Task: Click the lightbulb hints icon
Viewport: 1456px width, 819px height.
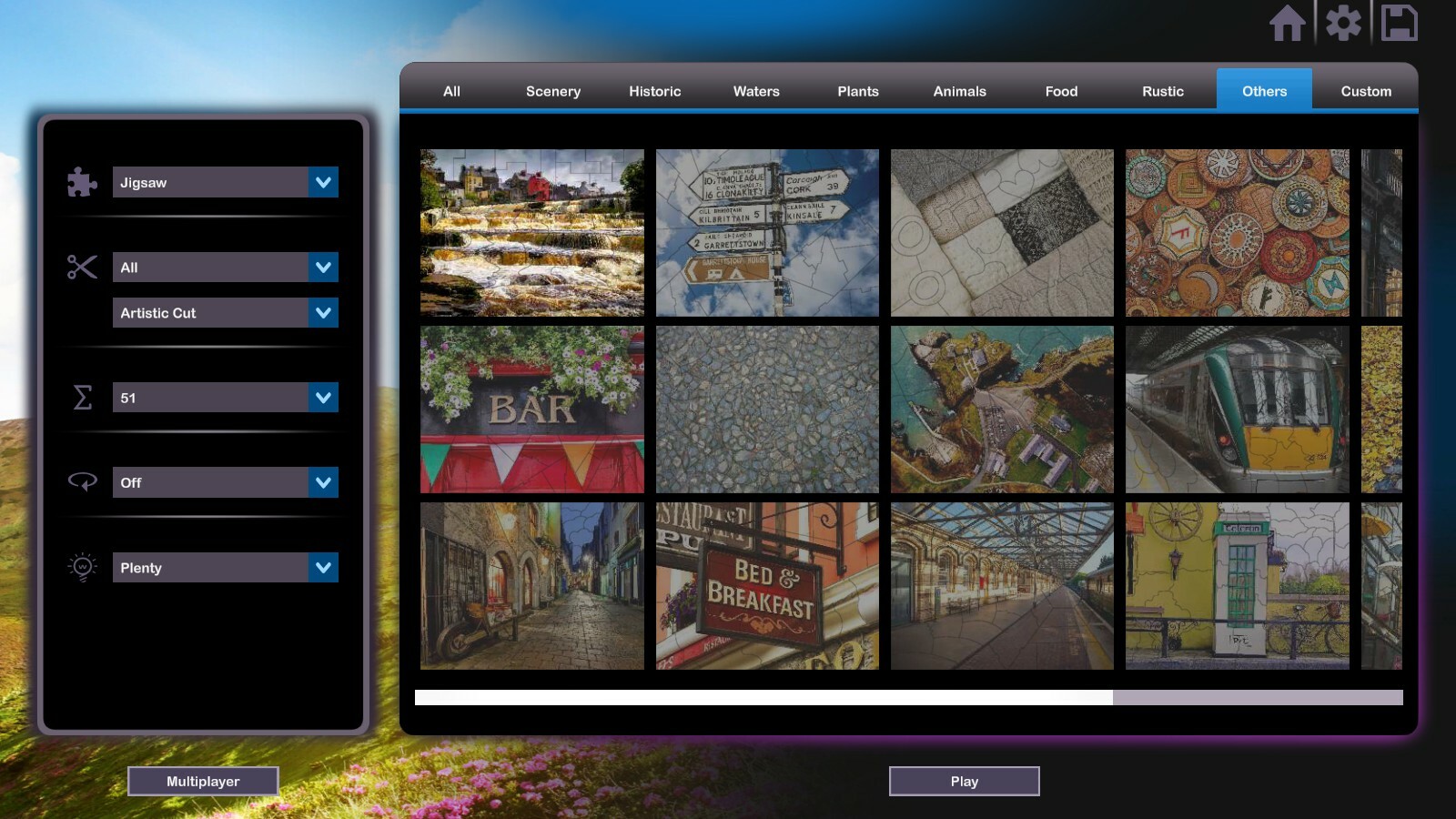Action: [82, 567]
